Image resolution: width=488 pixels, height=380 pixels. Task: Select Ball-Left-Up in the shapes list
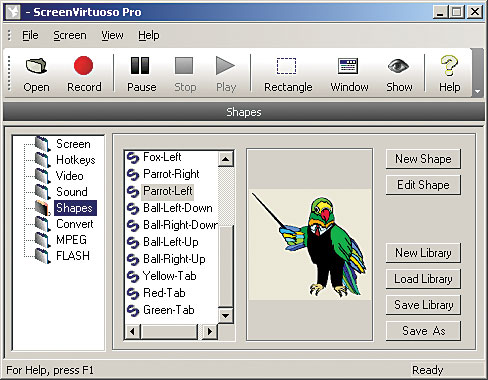[171, 242]
